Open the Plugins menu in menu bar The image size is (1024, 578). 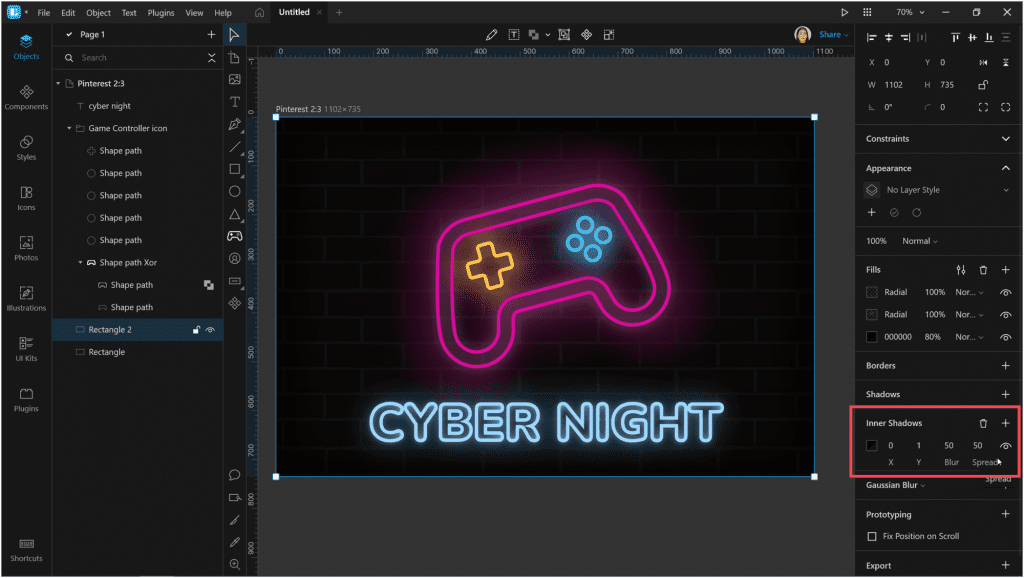[x=161, y=13]
